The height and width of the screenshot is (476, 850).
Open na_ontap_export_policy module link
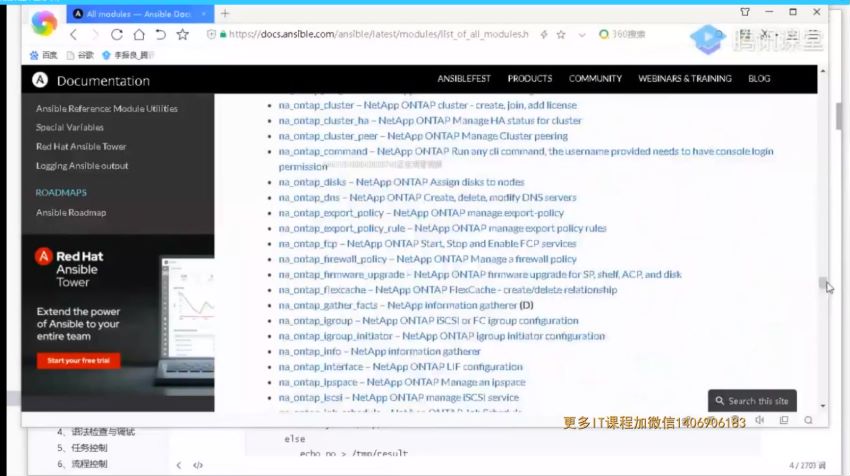point(421,213)
